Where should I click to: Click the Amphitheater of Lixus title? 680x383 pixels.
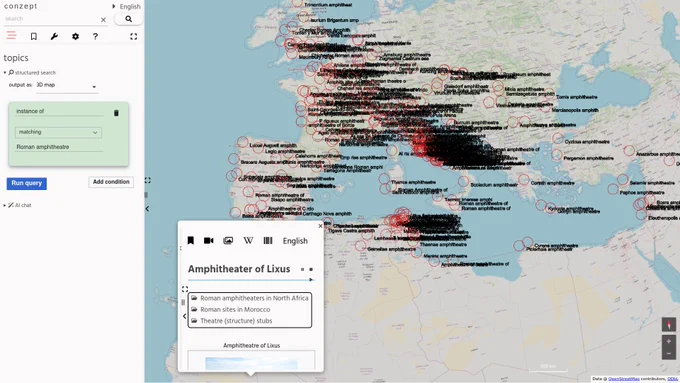point(239,269)
